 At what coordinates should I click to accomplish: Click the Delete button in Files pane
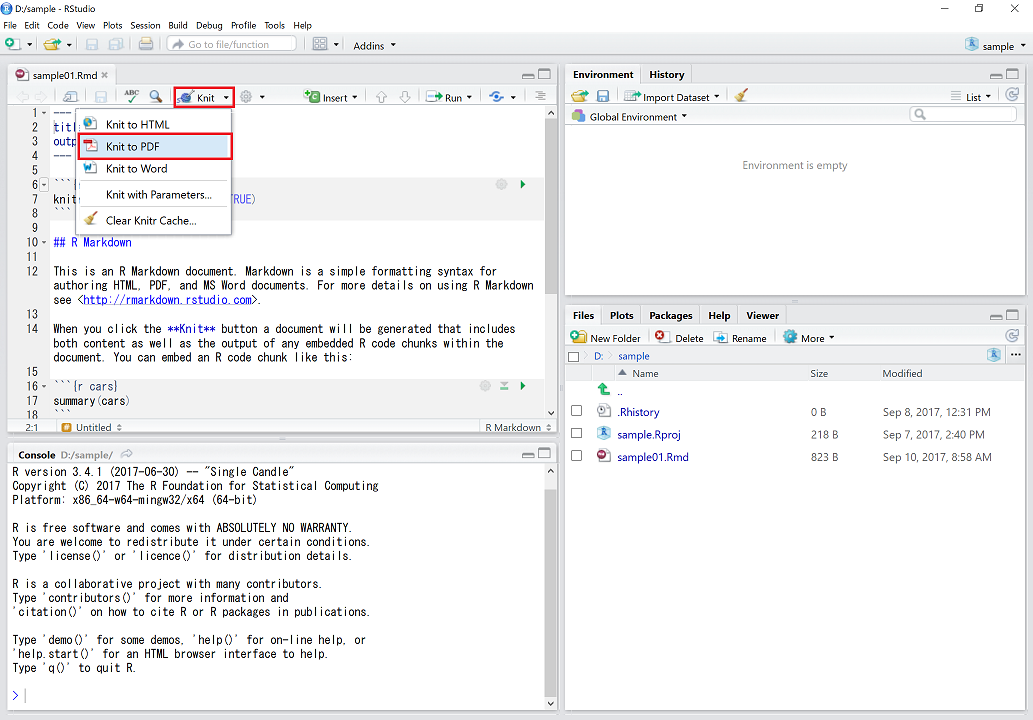(x=679, y=337)
